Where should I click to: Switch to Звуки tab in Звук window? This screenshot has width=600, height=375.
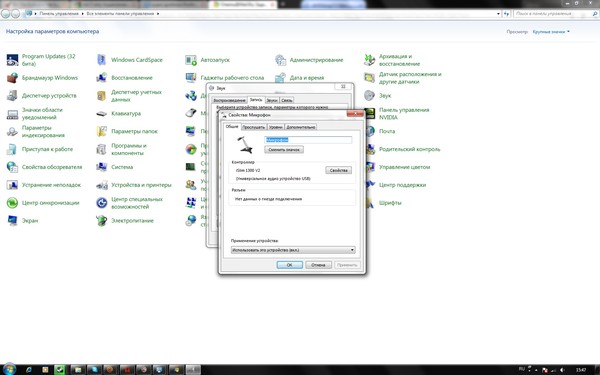(272, 100)
